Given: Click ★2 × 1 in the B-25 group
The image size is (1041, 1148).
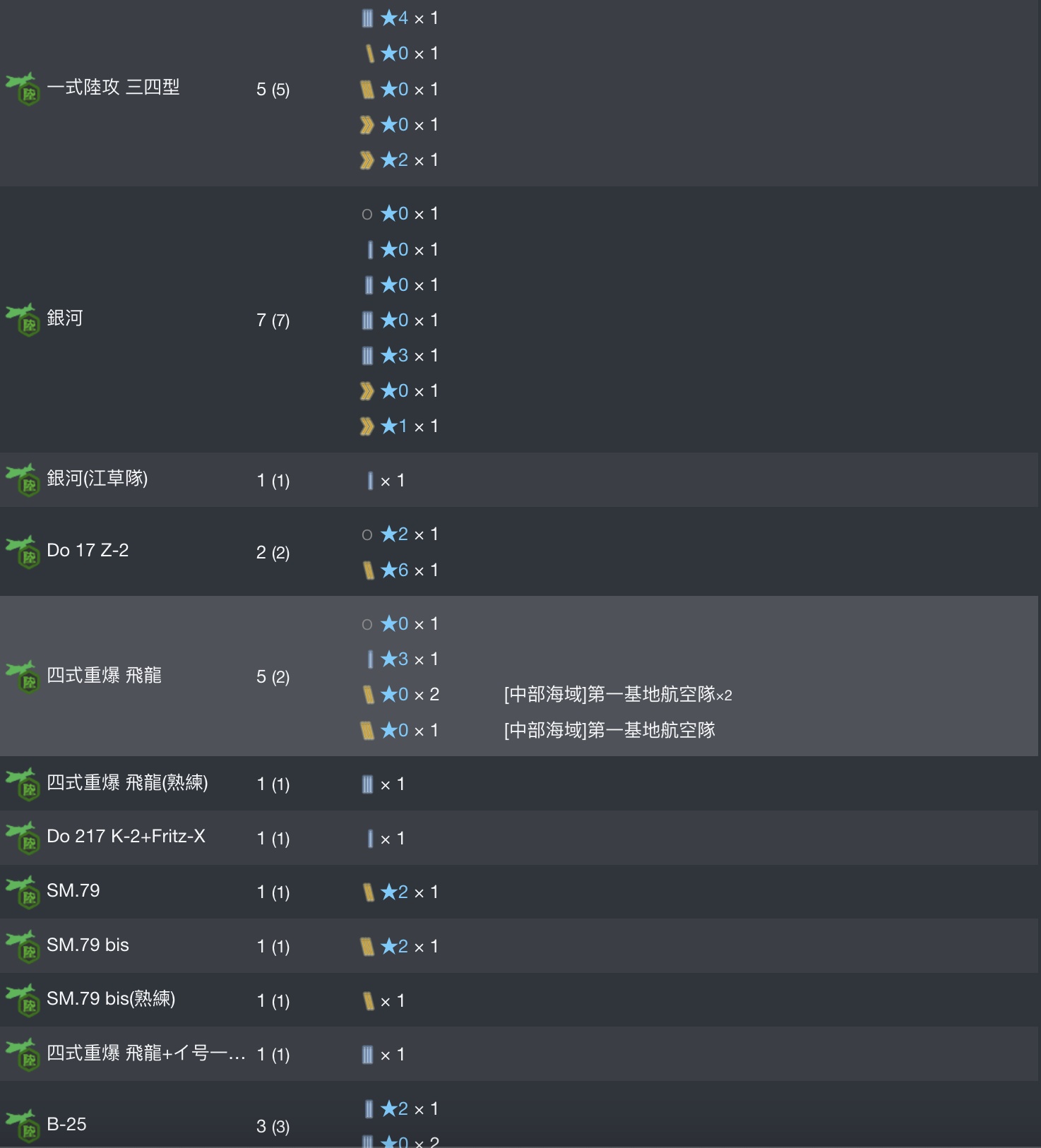Looking at the screenshot, I should click(410, 1109).
